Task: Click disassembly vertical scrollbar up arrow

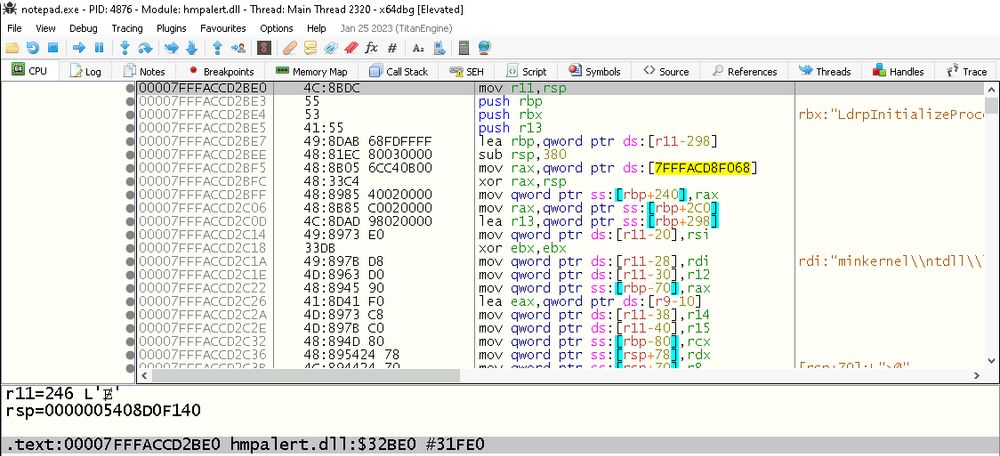Action: click(991, 89)
